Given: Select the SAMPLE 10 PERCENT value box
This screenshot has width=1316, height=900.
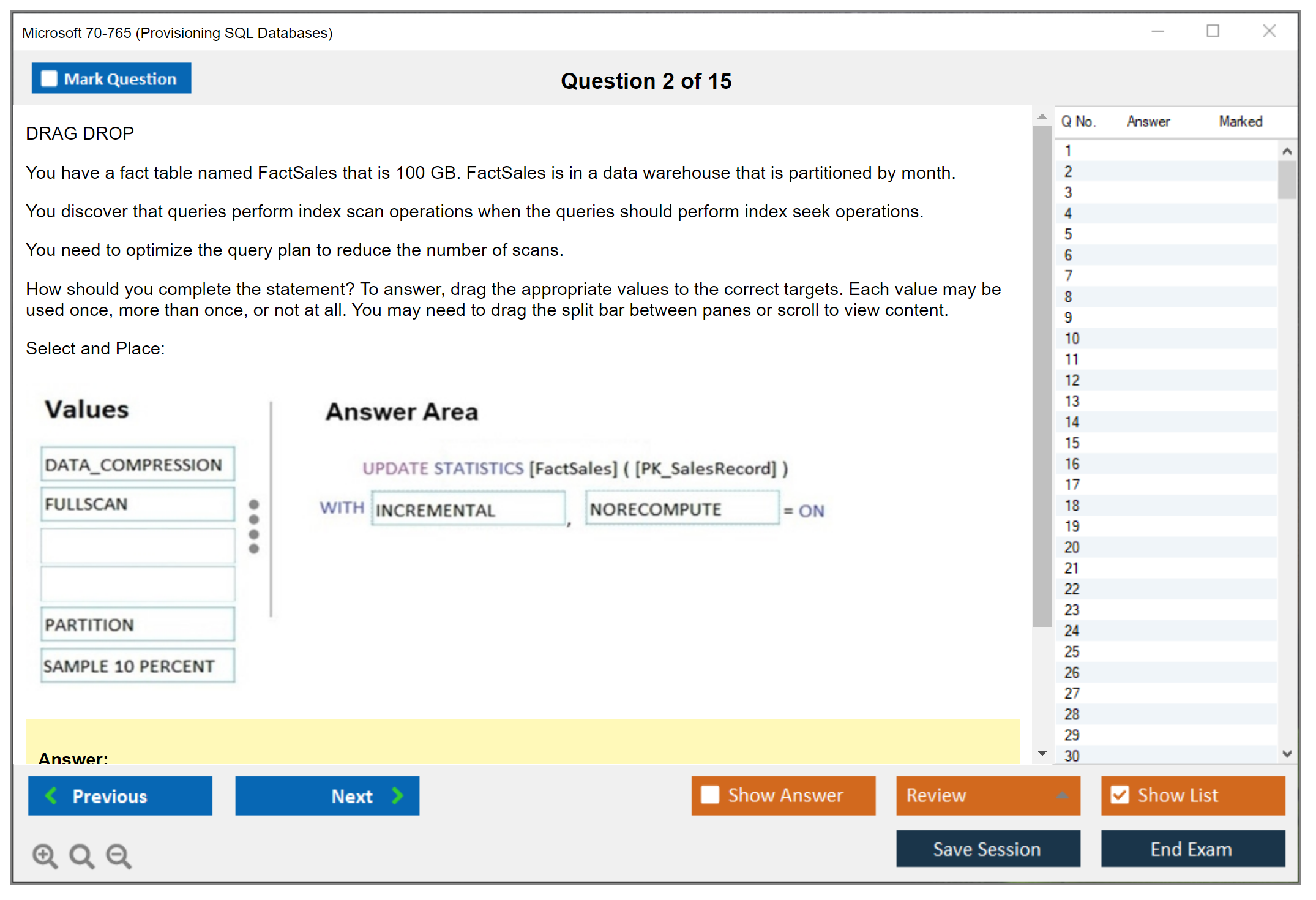Looking at the screenshot, I should point(138,666).
